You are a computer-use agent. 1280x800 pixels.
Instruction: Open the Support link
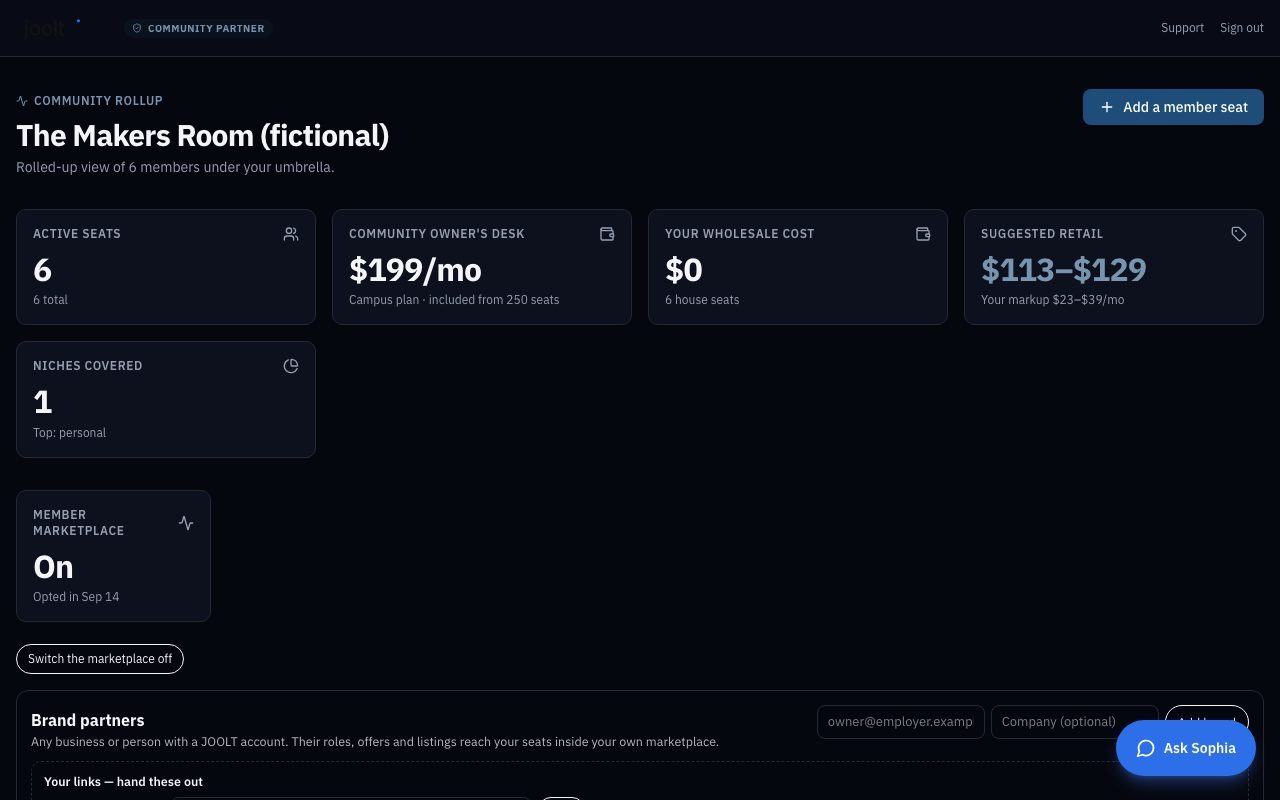click(x=1182, y=28)
